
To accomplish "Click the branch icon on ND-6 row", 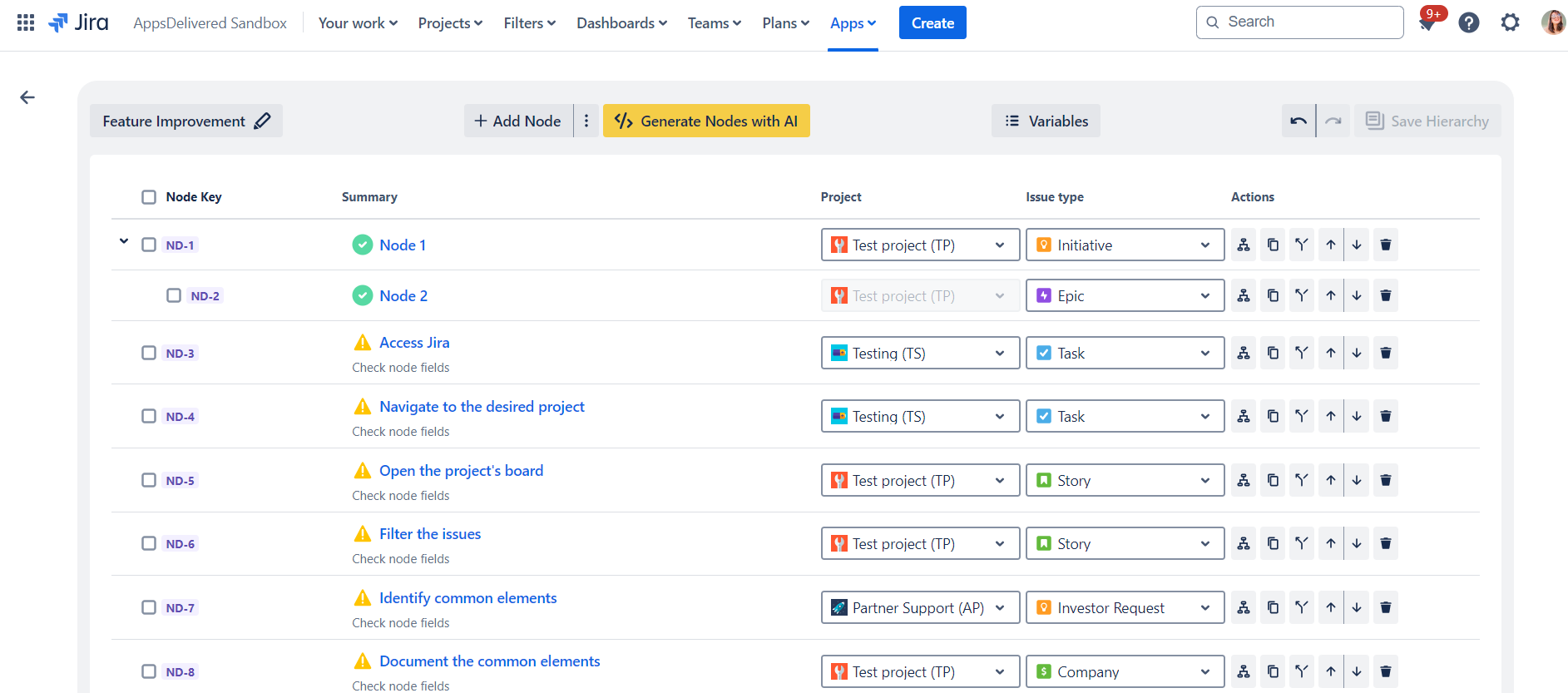I will click(x=1301, y=543).
